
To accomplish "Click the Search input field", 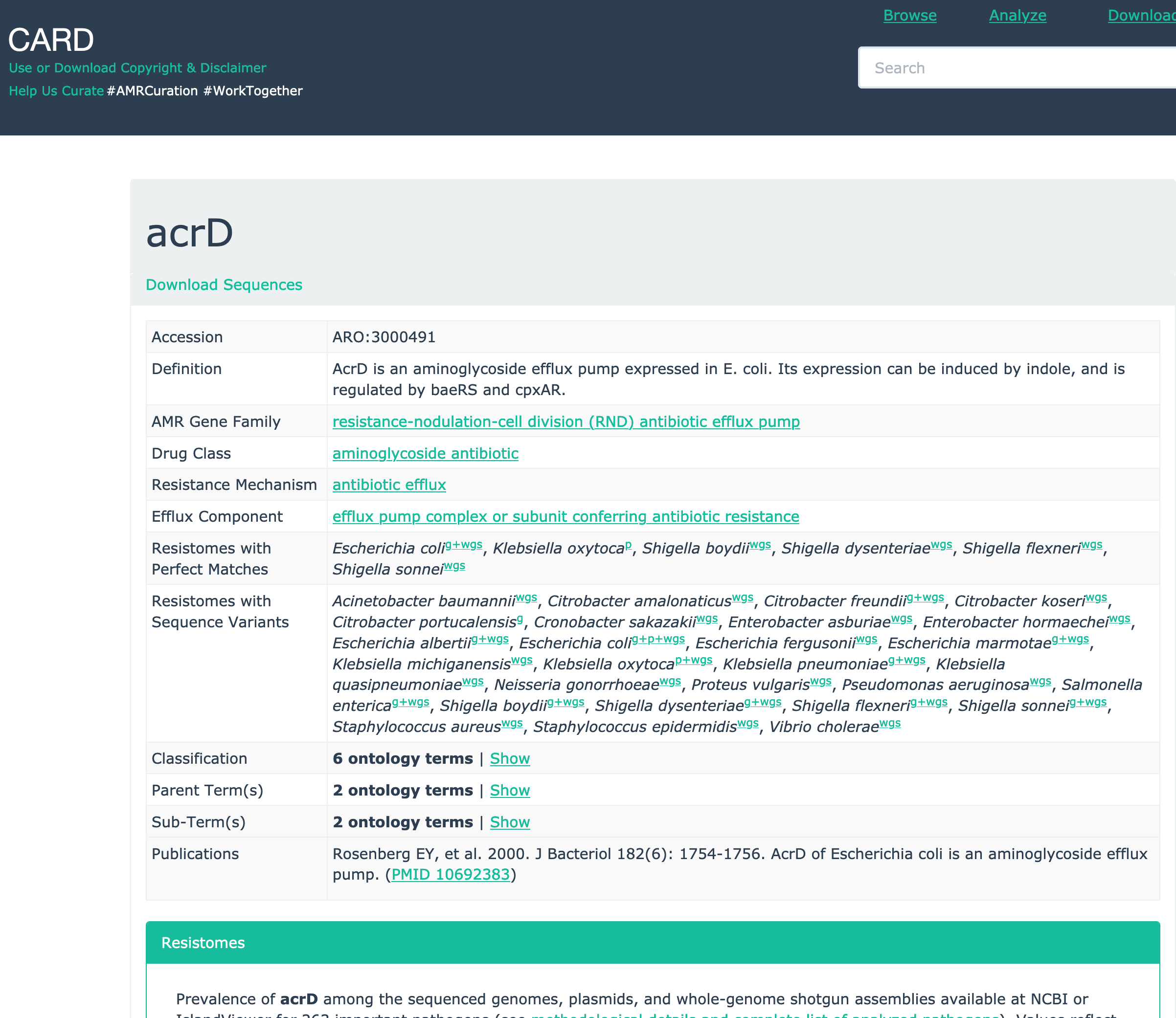I will point(1018,68).
